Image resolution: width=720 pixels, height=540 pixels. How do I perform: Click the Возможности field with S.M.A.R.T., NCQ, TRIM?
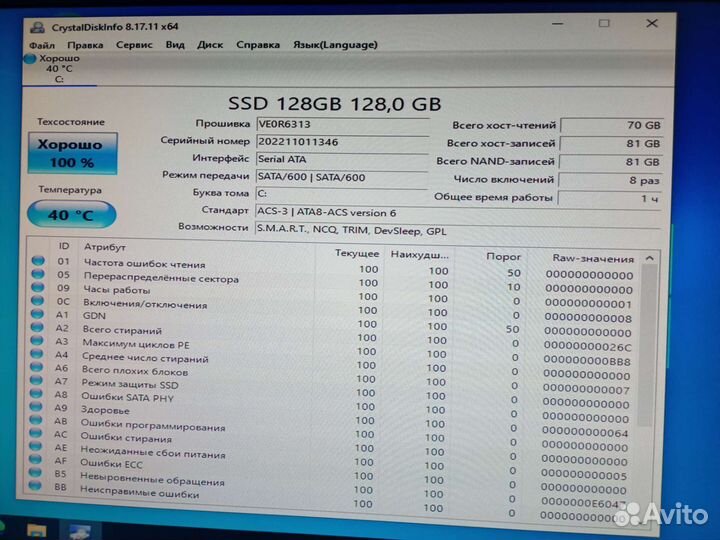click(x=457, y=231)
